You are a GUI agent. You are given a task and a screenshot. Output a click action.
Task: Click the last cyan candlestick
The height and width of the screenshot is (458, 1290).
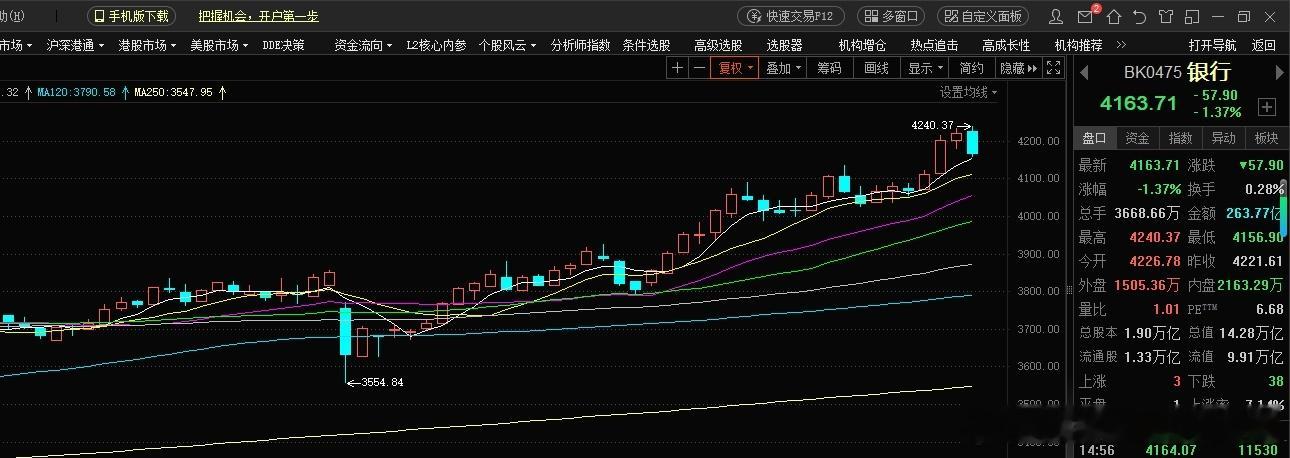tap(973, 142)
